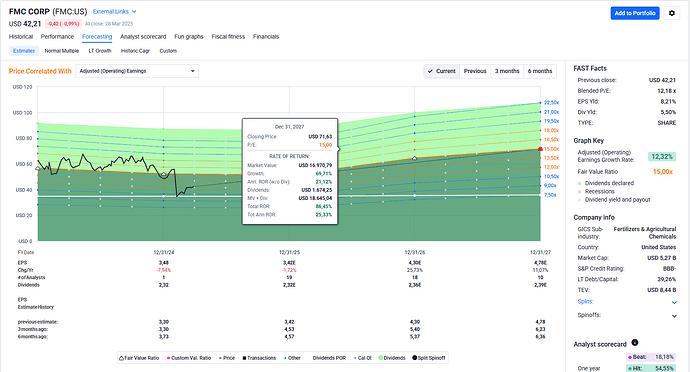Toggle Current estimates view

(441, 71)
